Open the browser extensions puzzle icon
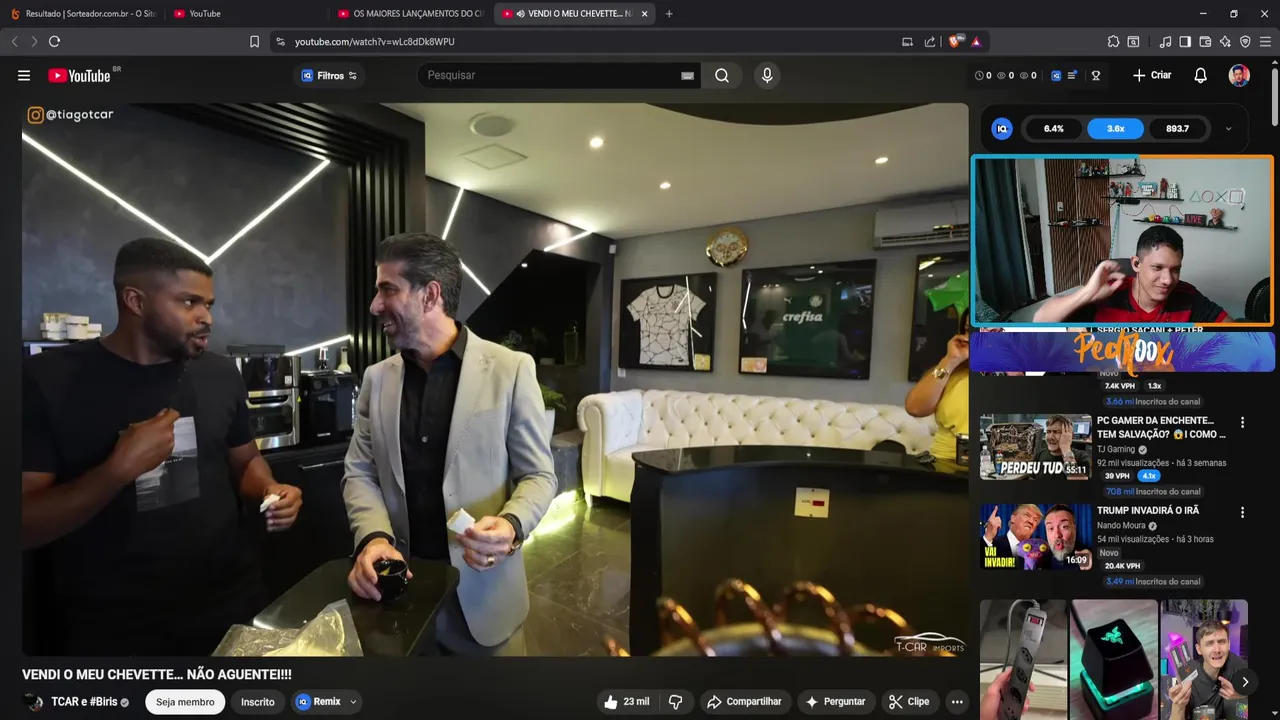The width and height of the screenshot is (1280, 720). (1113, 41)
